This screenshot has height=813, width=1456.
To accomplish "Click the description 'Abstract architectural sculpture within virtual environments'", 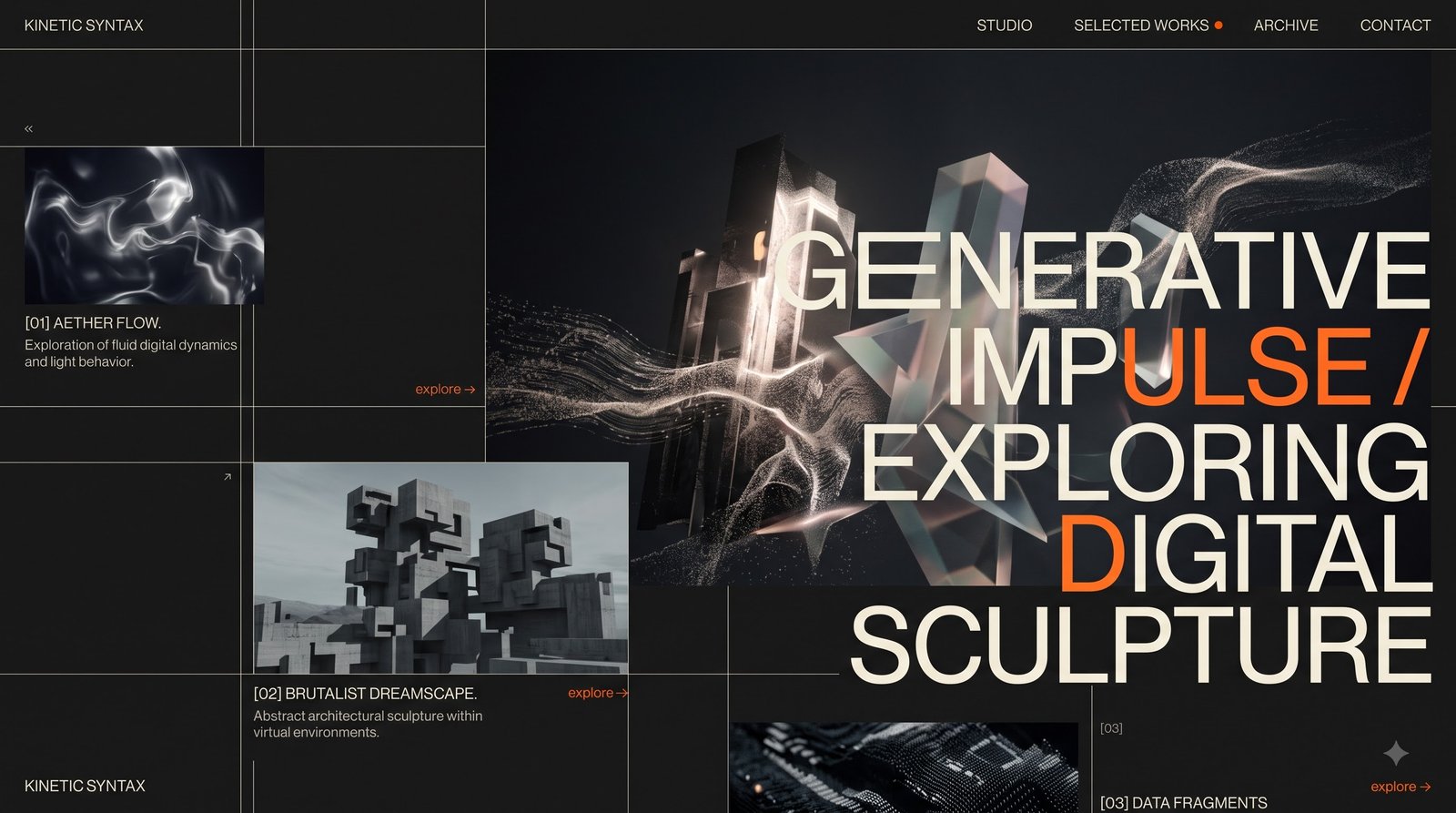I will [x=368, y=724].
